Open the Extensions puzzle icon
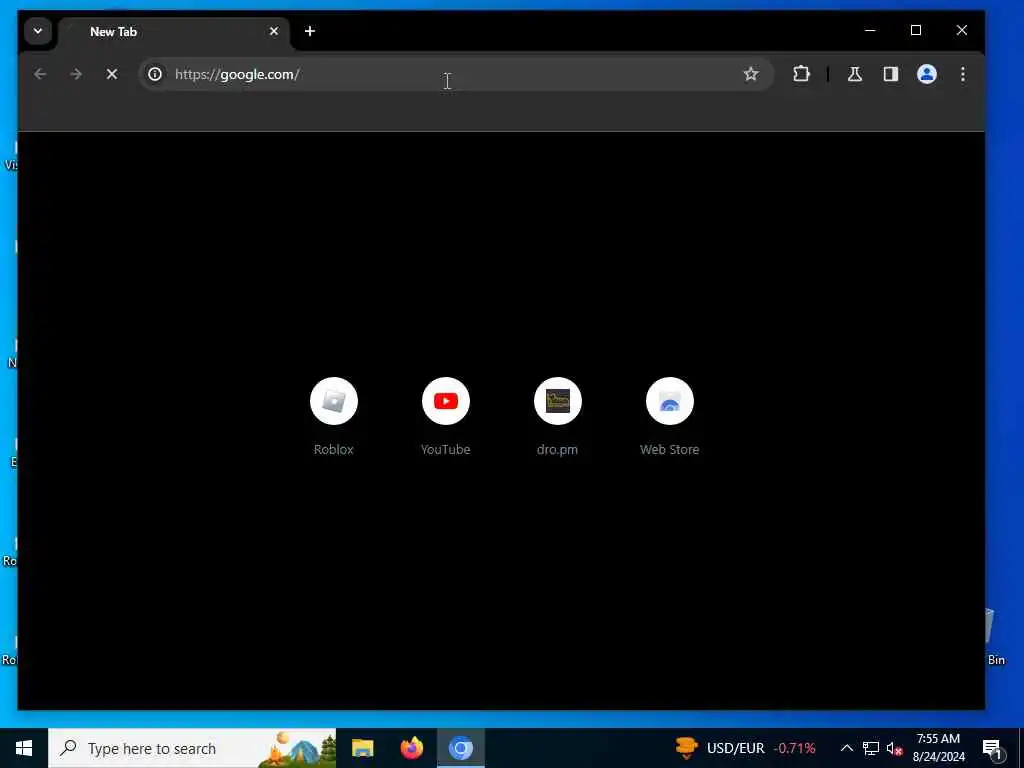Image resolution: width=1024 pixels, height=768 pixels. coord(801,74)
